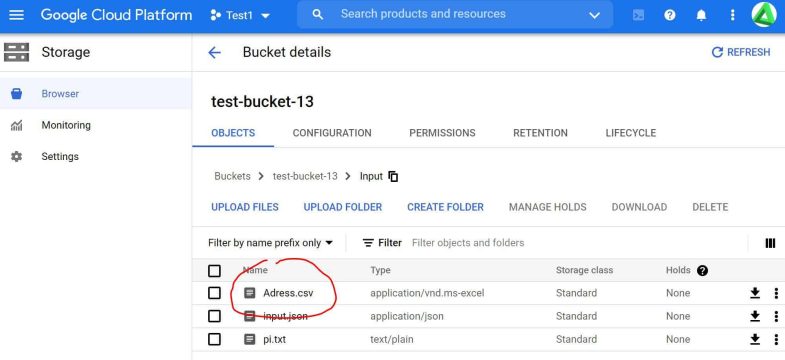The height and width of the screenshot is (360, 785).
Task: Switch to the Permissions tab
Action: click(442, 133)
